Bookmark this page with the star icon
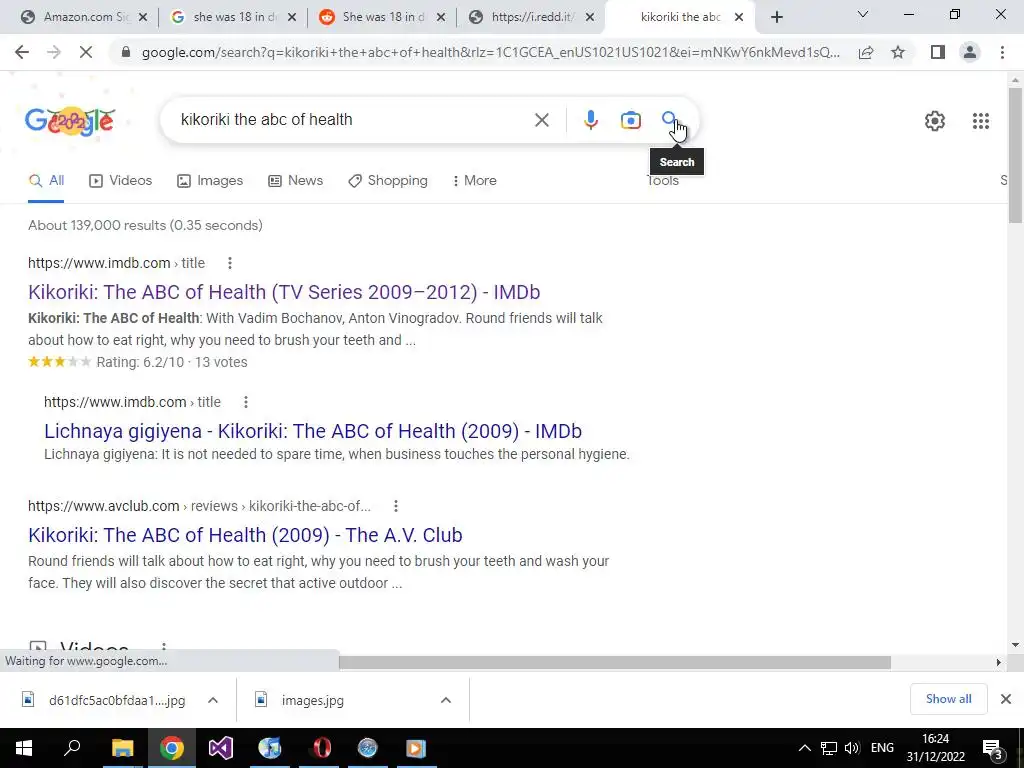 [x=898, y=52]
